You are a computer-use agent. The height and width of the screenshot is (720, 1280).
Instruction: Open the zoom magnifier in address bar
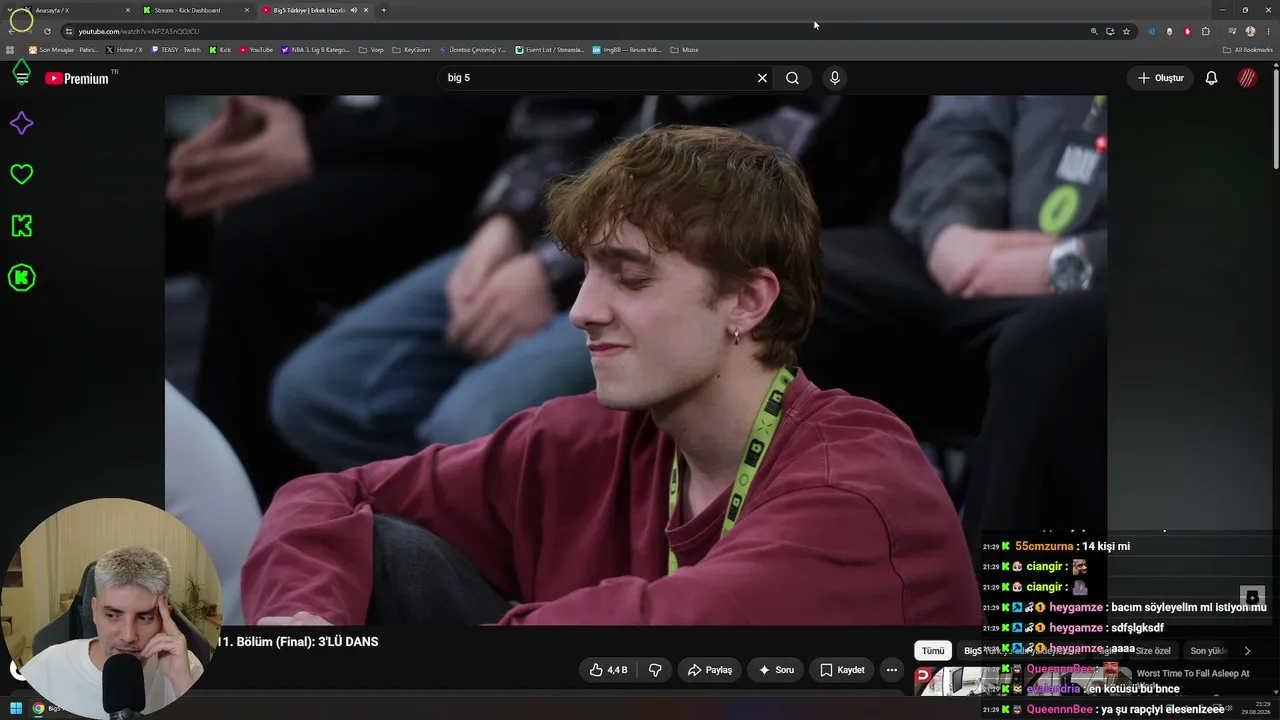click(1094, 31)
